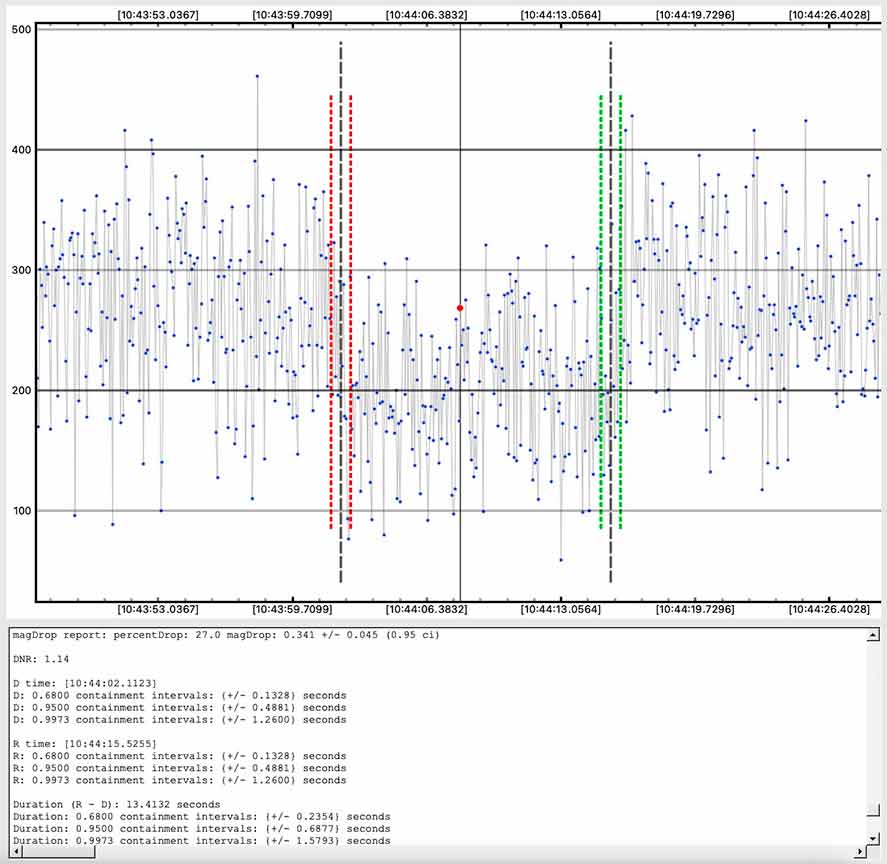Click bottom axis label [10:44:19.7296]
This screenshot has width=887, height=864.
(x=695, y=609)
